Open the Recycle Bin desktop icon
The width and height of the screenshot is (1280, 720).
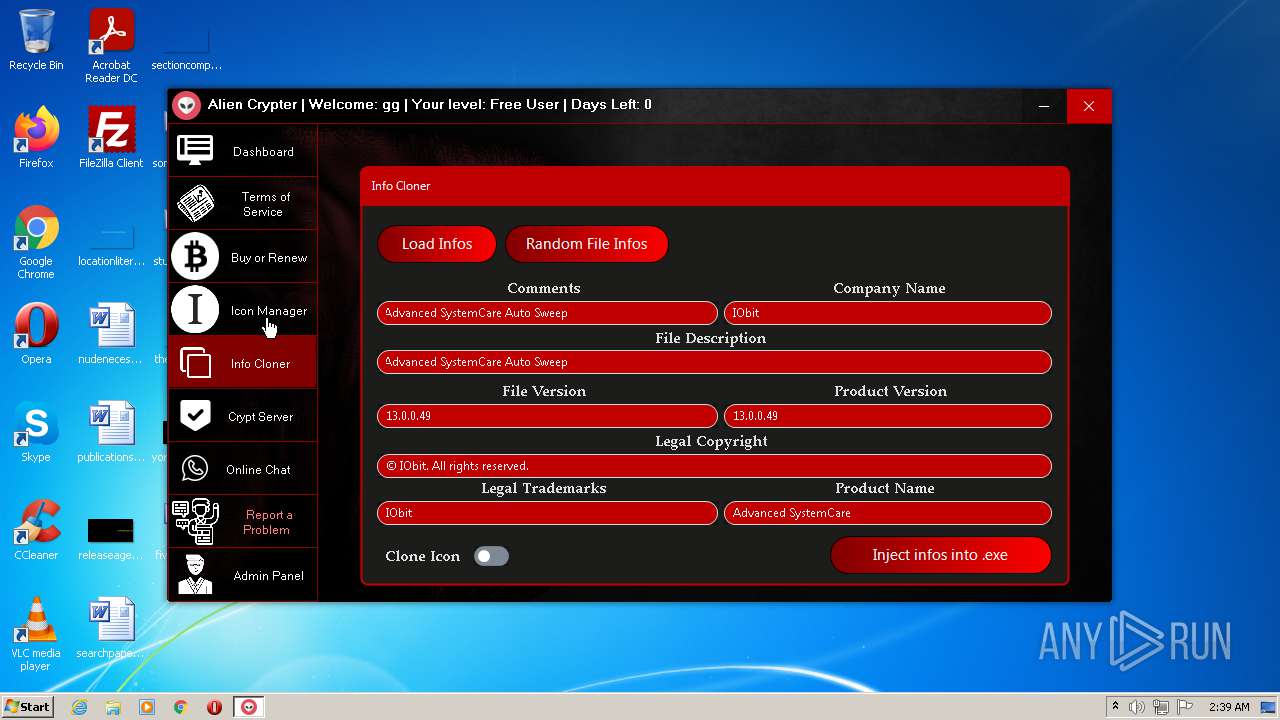36,41
